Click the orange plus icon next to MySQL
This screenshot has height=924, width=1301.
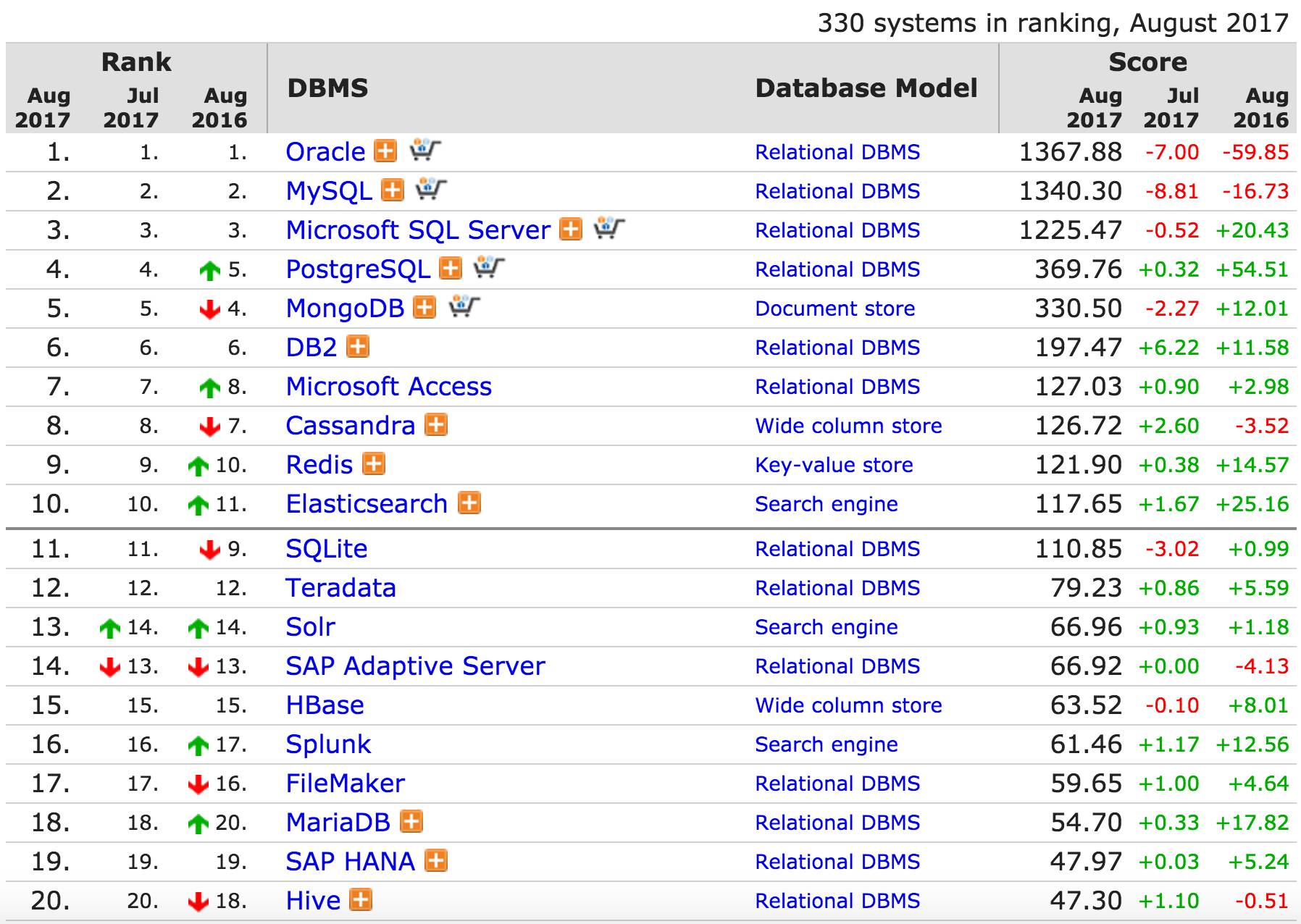click(x=393, y=190)
